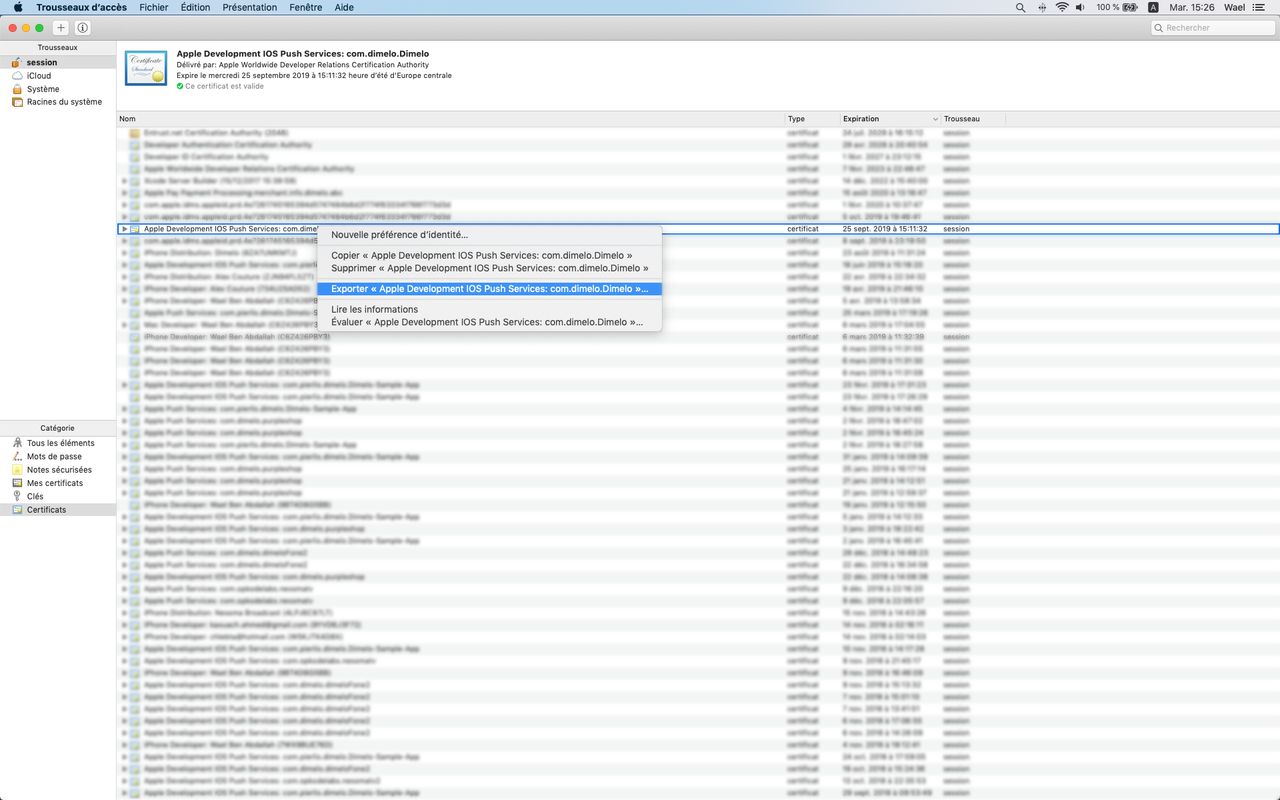Select the session keychain
The image size is (1280, 800).
click(42, 62)
